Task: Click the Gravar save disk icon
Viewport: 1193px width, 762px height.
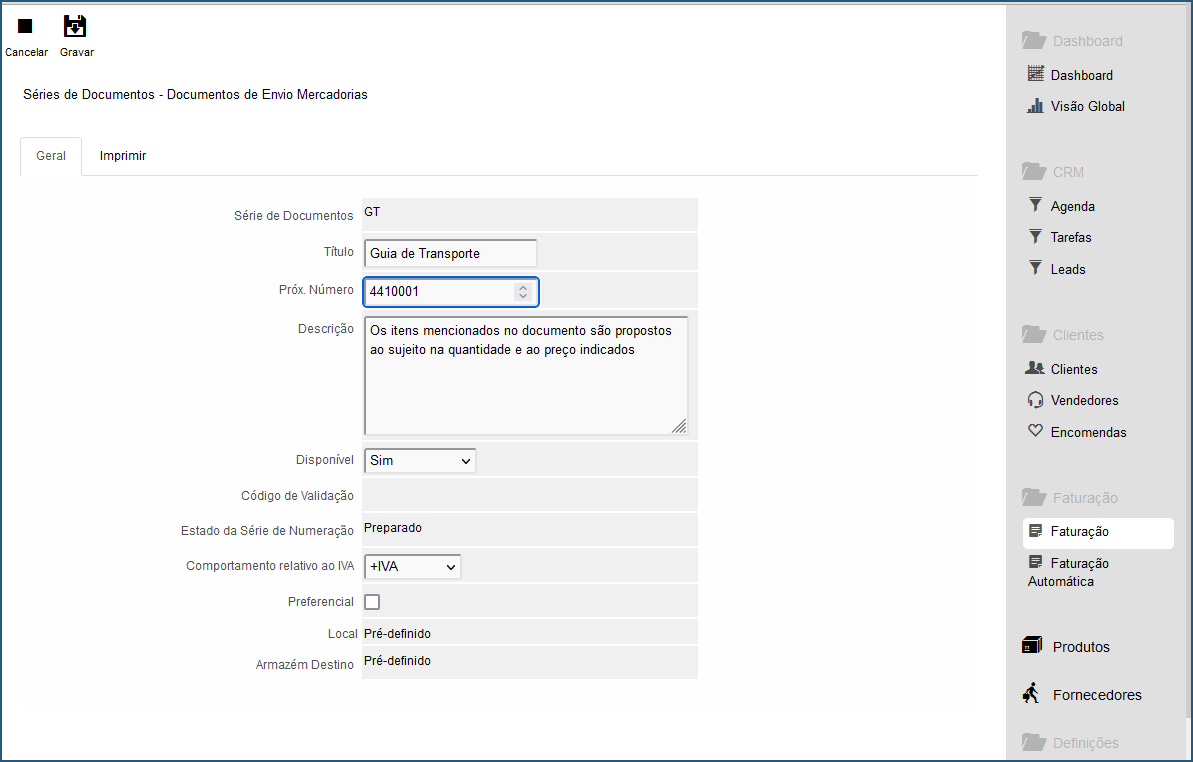Action: (x=75, y=26)
